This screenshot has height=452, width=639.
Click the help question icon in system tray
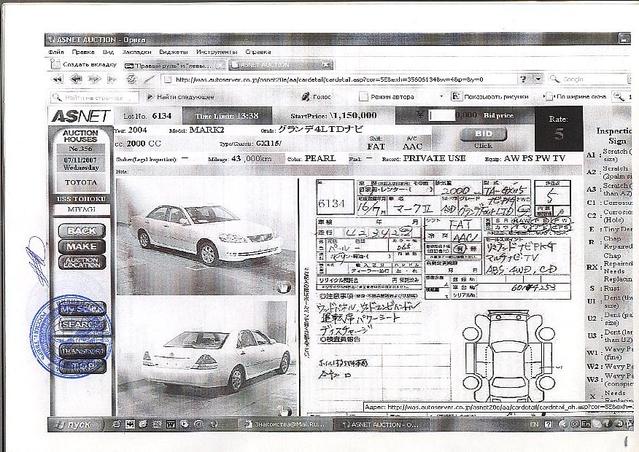click(548, 425)
